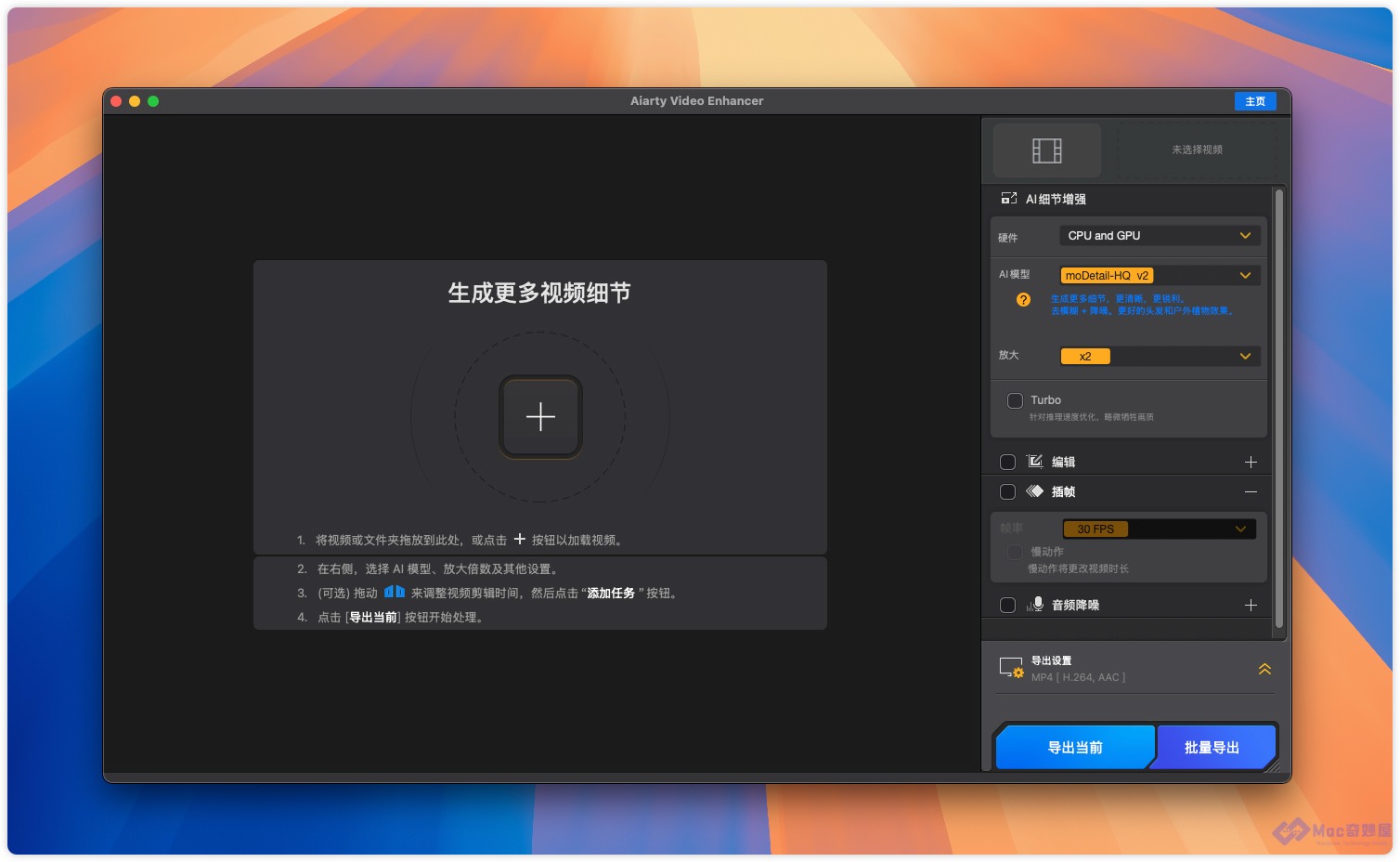Click the step 2 instruction text
The image size is (1400, 862).
(x=437, y=568)
